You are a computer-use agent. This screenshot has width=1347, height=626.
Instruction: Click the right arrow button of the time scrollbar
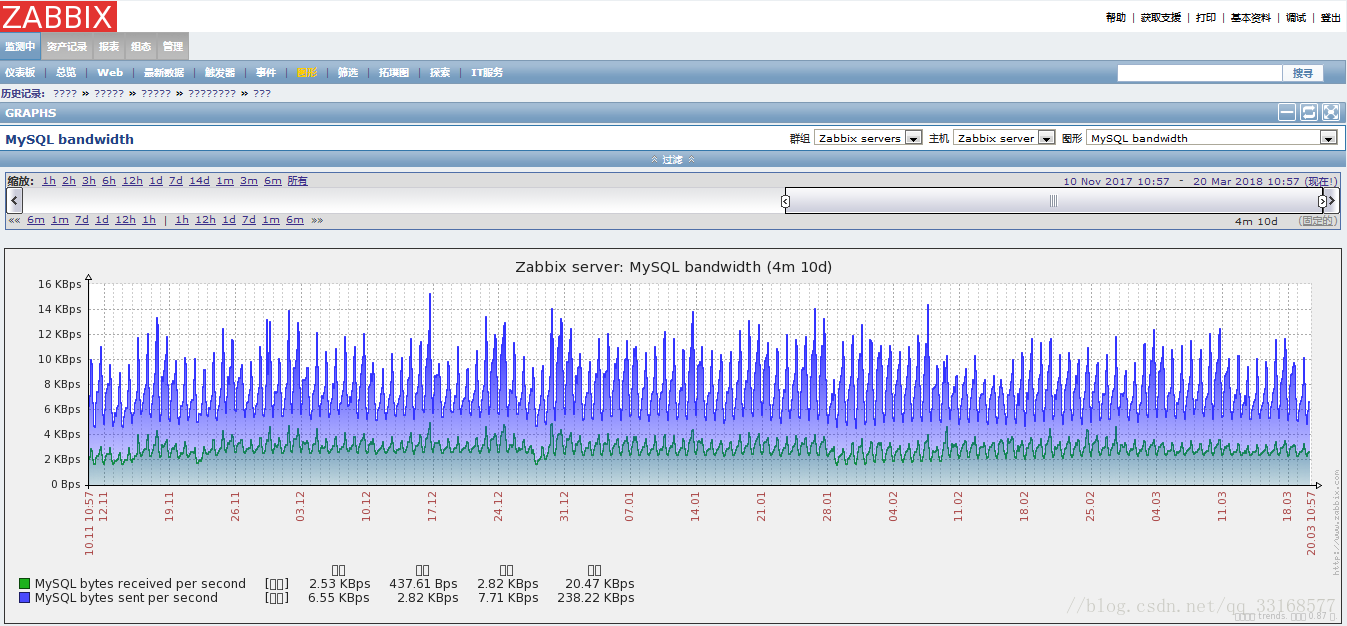click(1331, 201)
